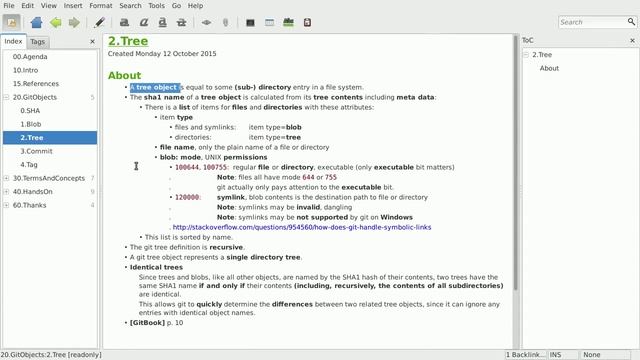The height and width of the screenshot is (360, 640).
Task: Expand the 60.Thanks tree node
Action: (6, 205)
